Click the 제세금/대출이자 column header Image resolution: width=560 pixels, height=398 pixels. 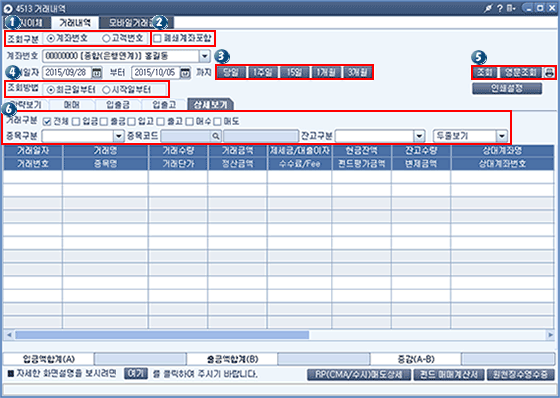coord(299,150)
